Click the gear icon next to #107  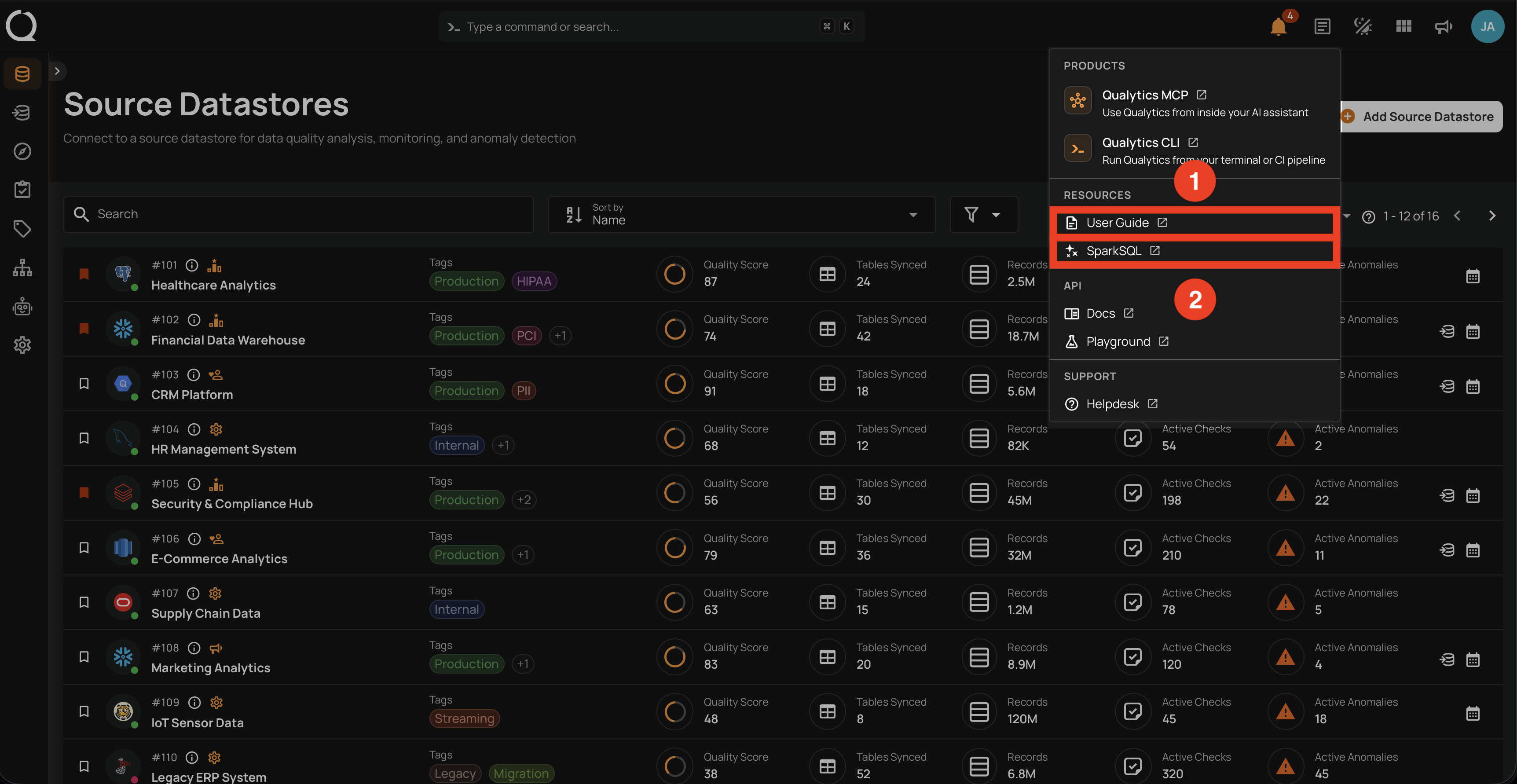[215, 593]
